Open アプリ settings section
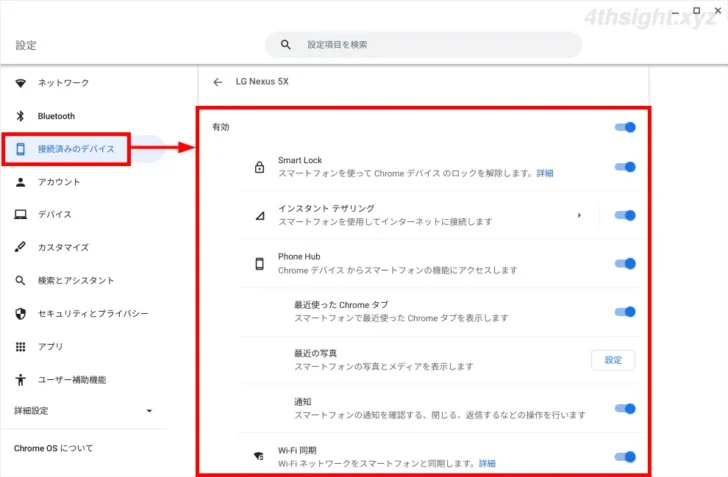The height and width of the screenshot is (477, 728). coord(50,347)
